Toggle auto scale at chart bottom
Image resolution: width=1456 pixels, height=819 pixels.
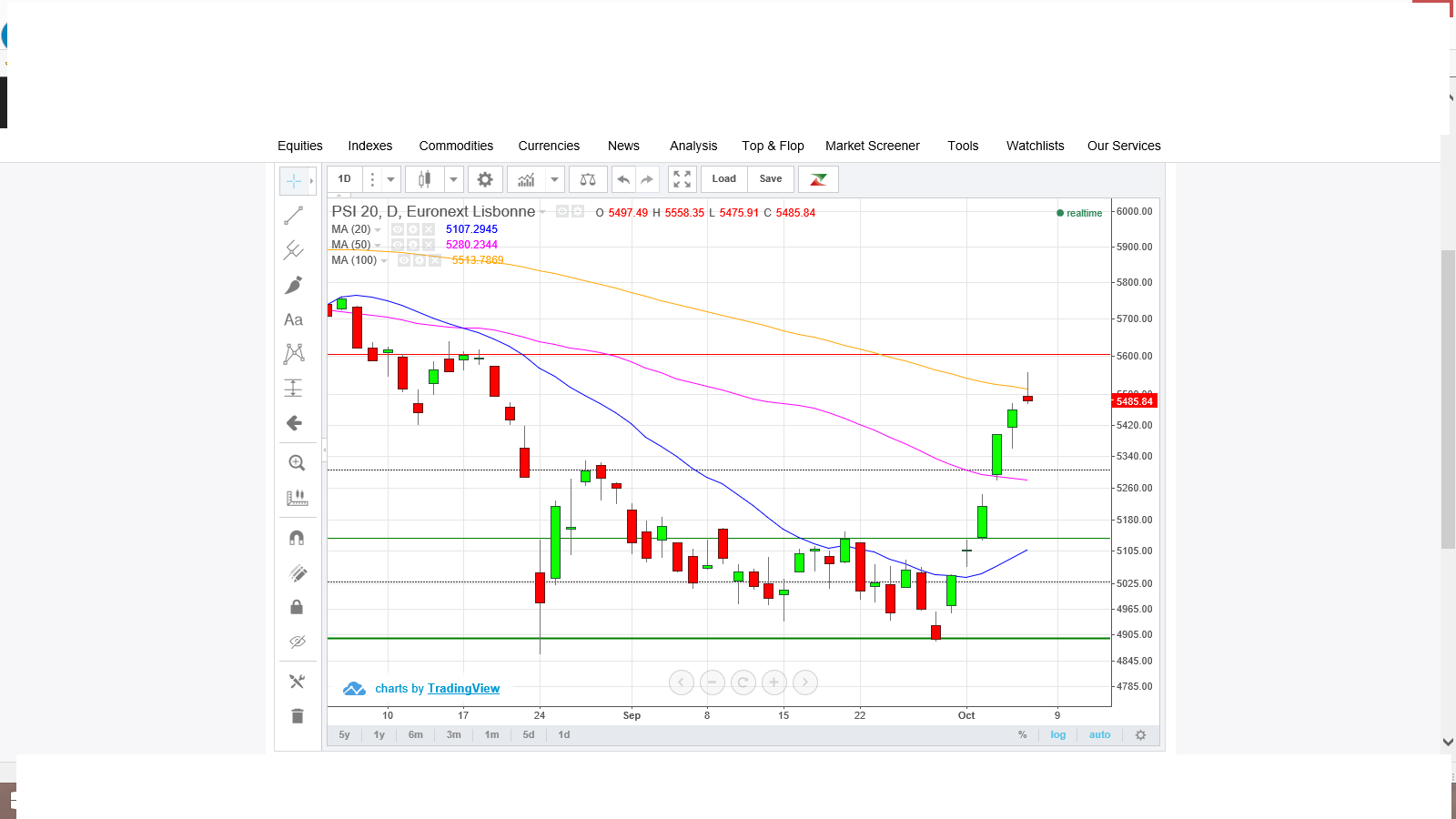[x=1099, y=734]
